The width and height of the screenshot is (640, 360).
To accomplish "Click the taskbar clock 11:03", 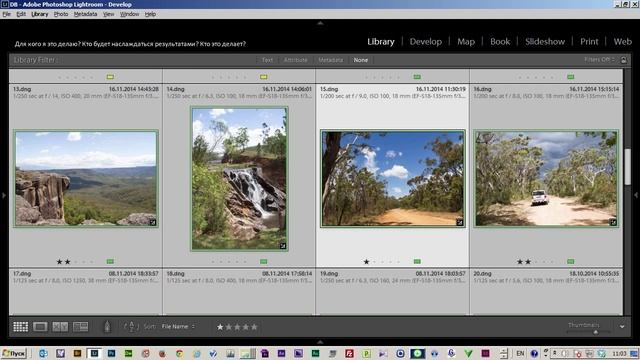I will pos(619,353).
